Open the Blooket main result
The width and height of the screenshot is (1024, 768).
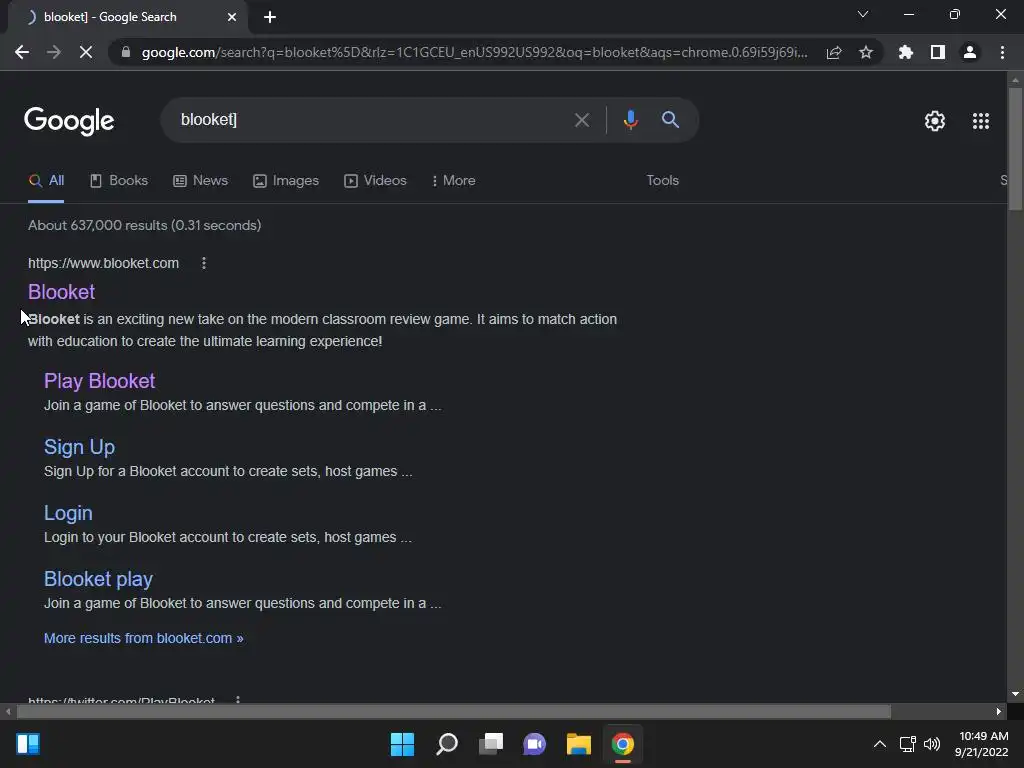61,292
